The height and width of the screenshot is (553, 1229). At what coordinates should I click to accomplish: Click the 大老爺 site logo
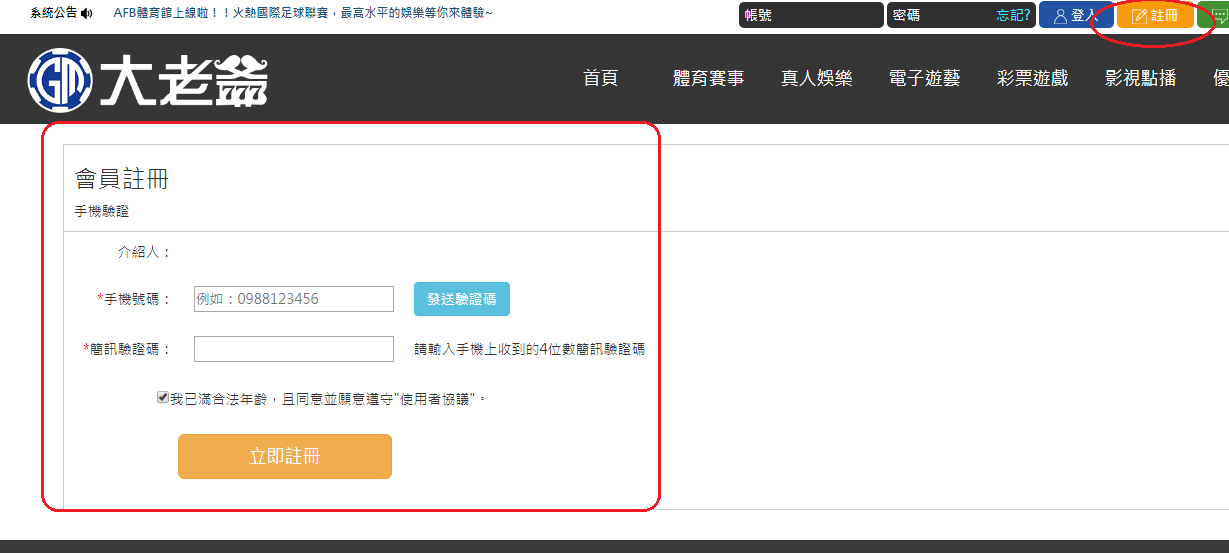click(x=148, y=79)
